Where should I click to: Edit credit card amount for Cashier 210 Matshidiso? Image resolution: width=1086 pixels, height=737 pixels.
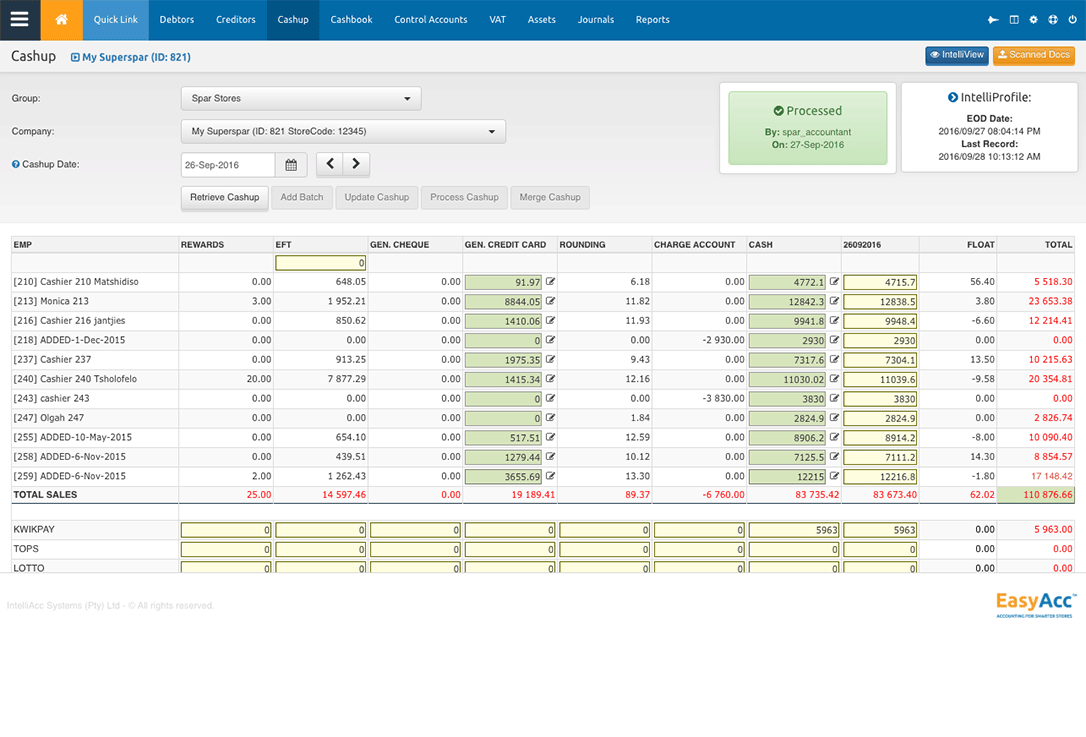point(551,281)
